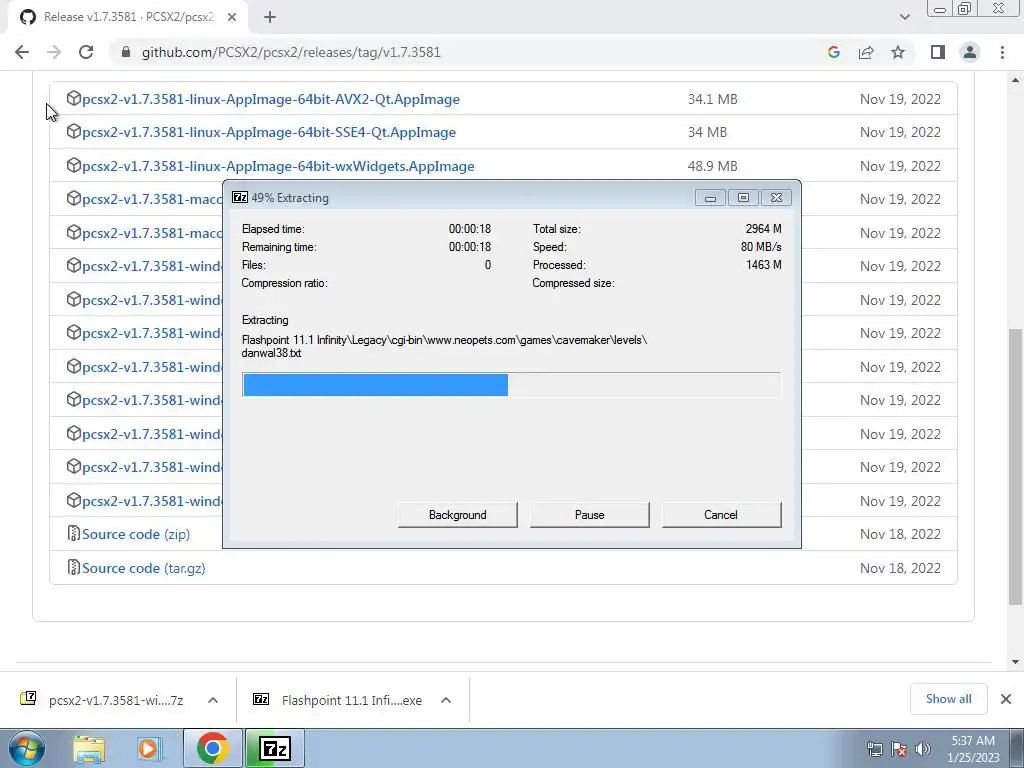The height and width of the screenshot is (768, 1024).
Task: Open Windows Media Player from taskbar
Action: tap(150, 748)
